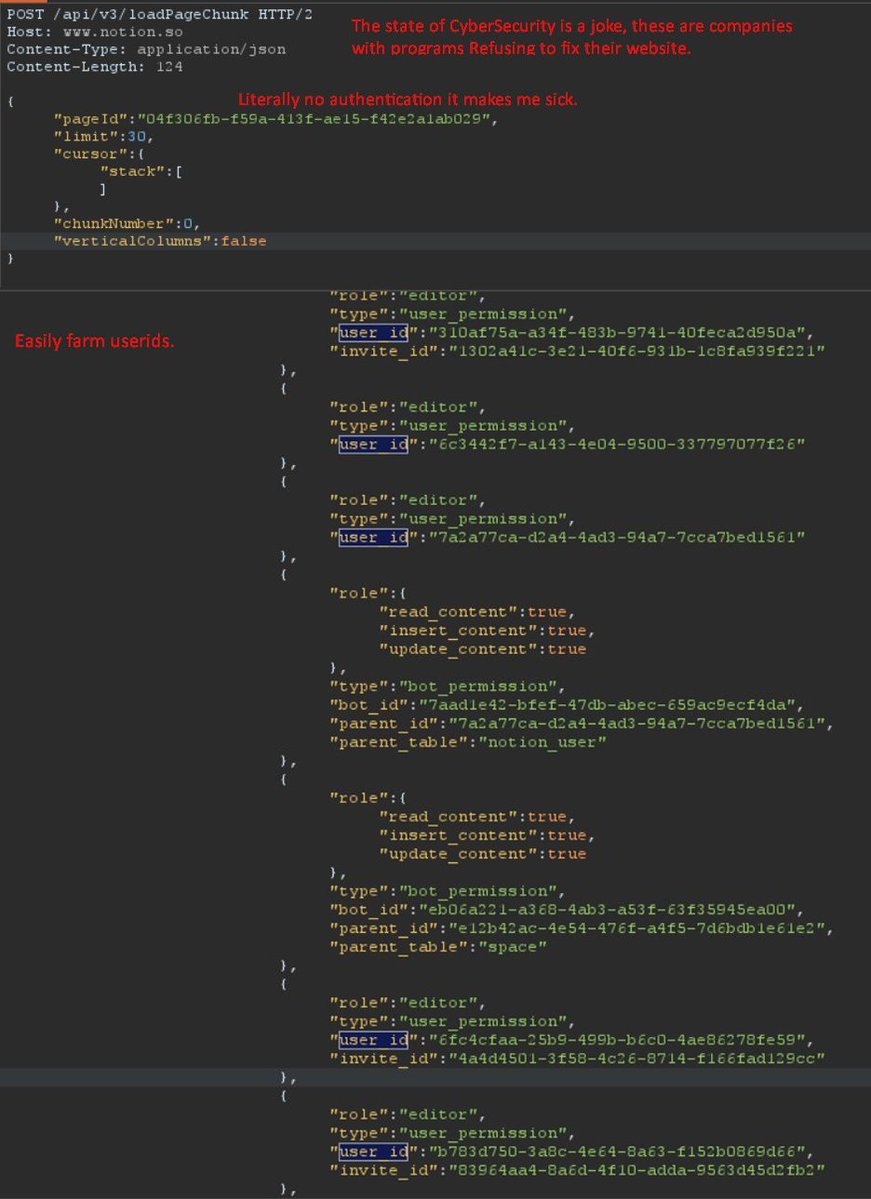Select the "parent_table":"notion_user" line
Viewport: 871px width, 1199px height.
tap(468, 742)
